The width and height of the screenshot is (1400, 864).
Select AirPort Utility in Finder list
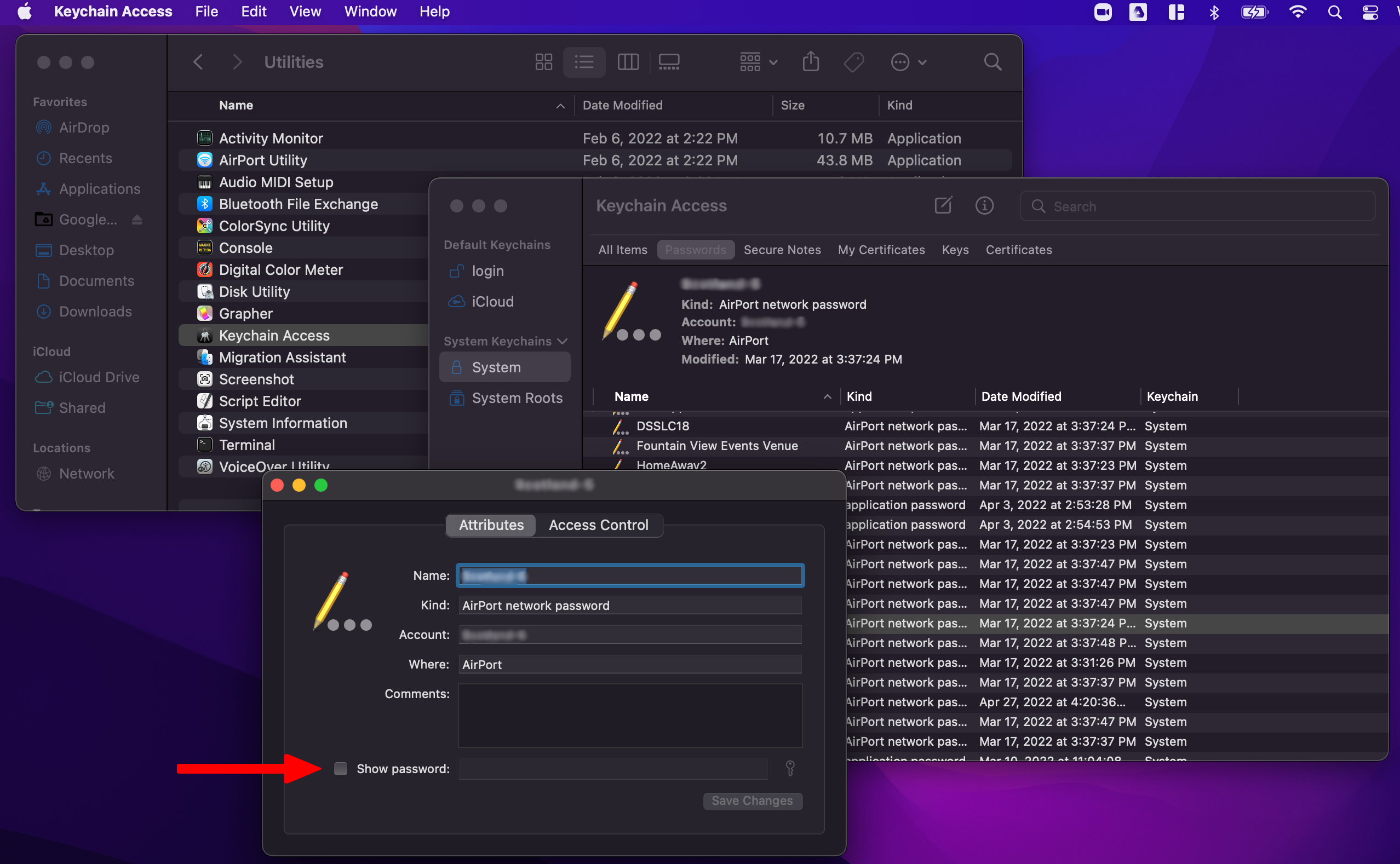pos(595,160)
